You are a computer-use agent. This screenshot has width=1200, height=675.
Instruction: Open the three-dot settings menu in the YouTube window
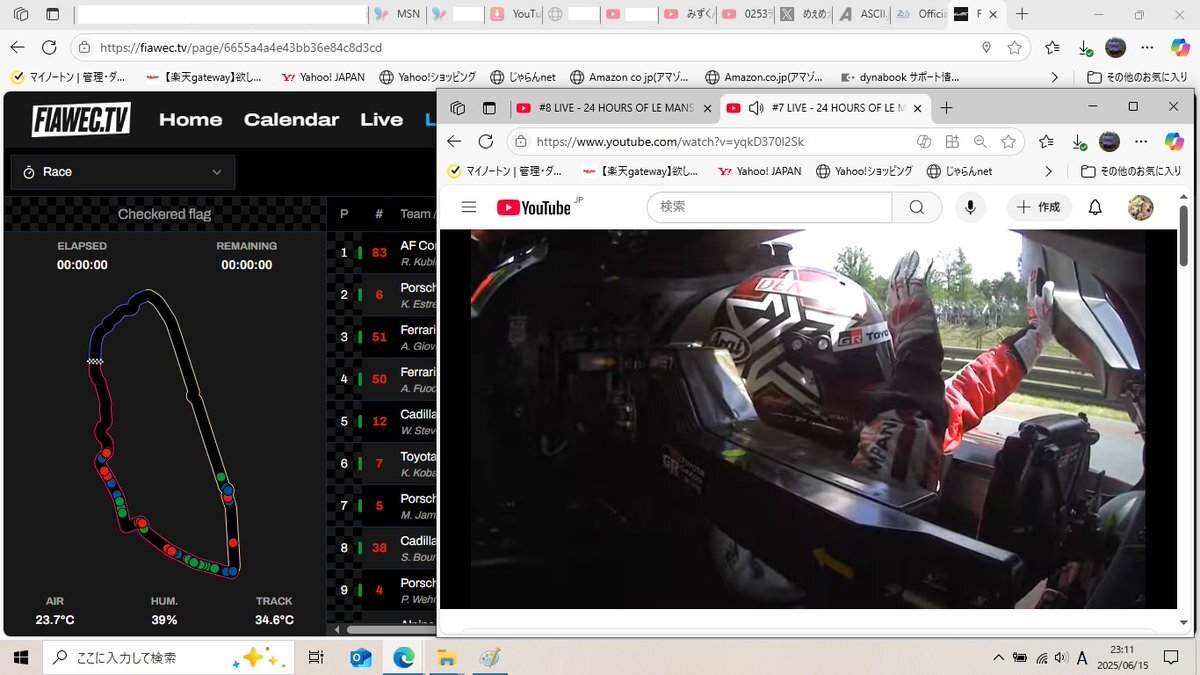(x=1141, y=142)
